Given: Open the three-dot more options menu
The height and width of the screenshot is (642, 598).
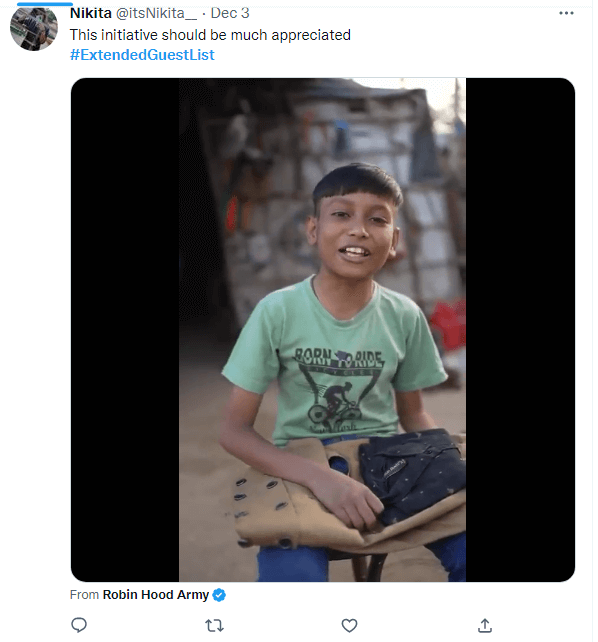Looking at the screenshot, I should [x=566, y=13].
